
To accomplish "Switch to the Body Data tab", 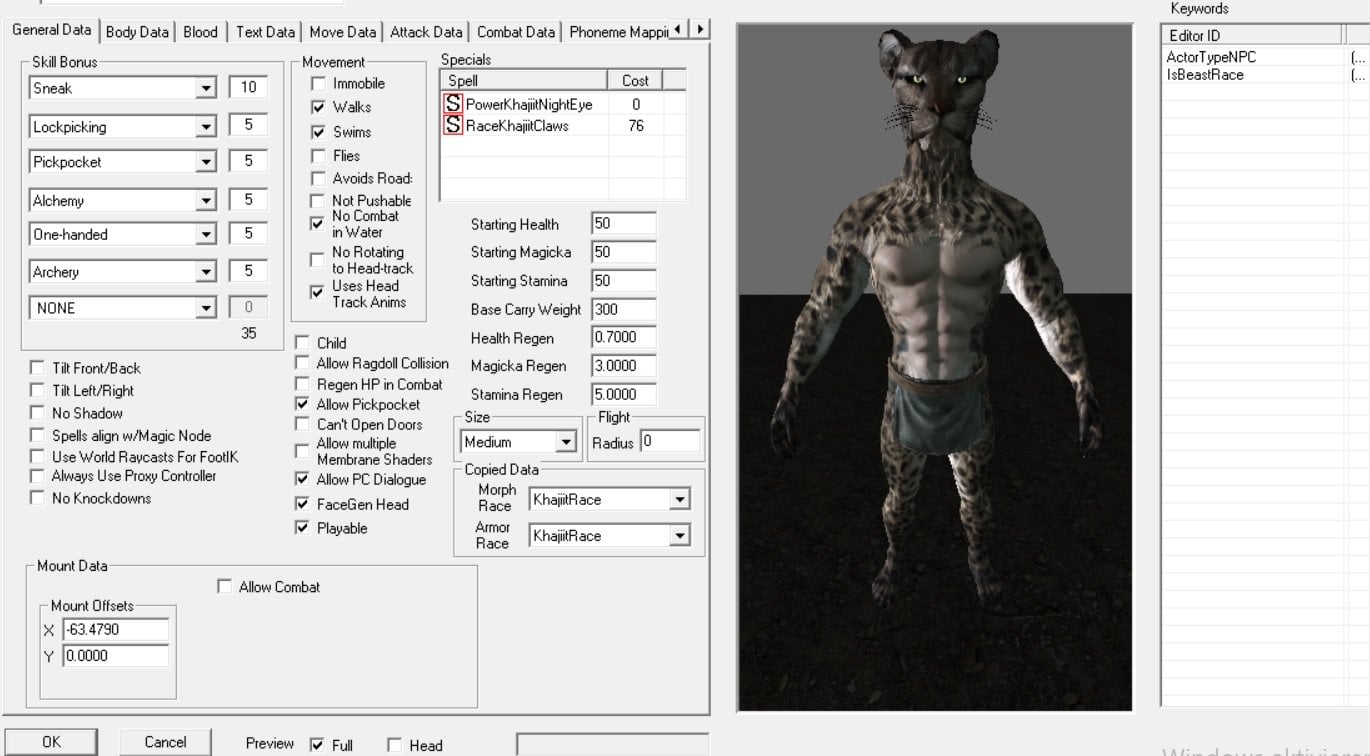I will tap(137, 32).
